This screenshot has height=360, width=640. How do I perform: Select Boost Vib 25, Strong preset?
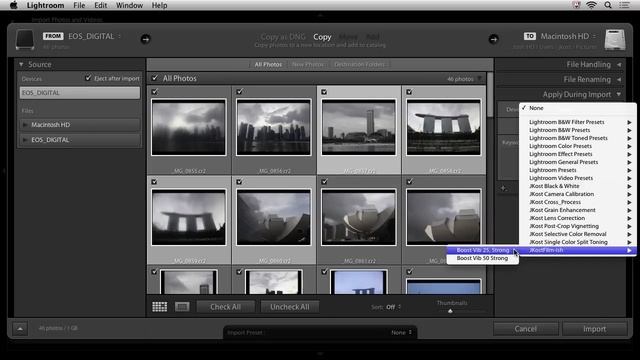tap(482, 250)
